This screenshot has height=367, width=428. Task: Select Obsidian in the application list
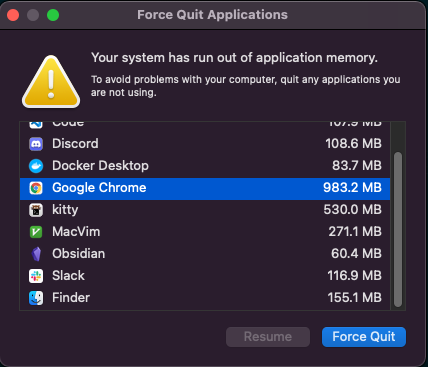tap(205, 254)
